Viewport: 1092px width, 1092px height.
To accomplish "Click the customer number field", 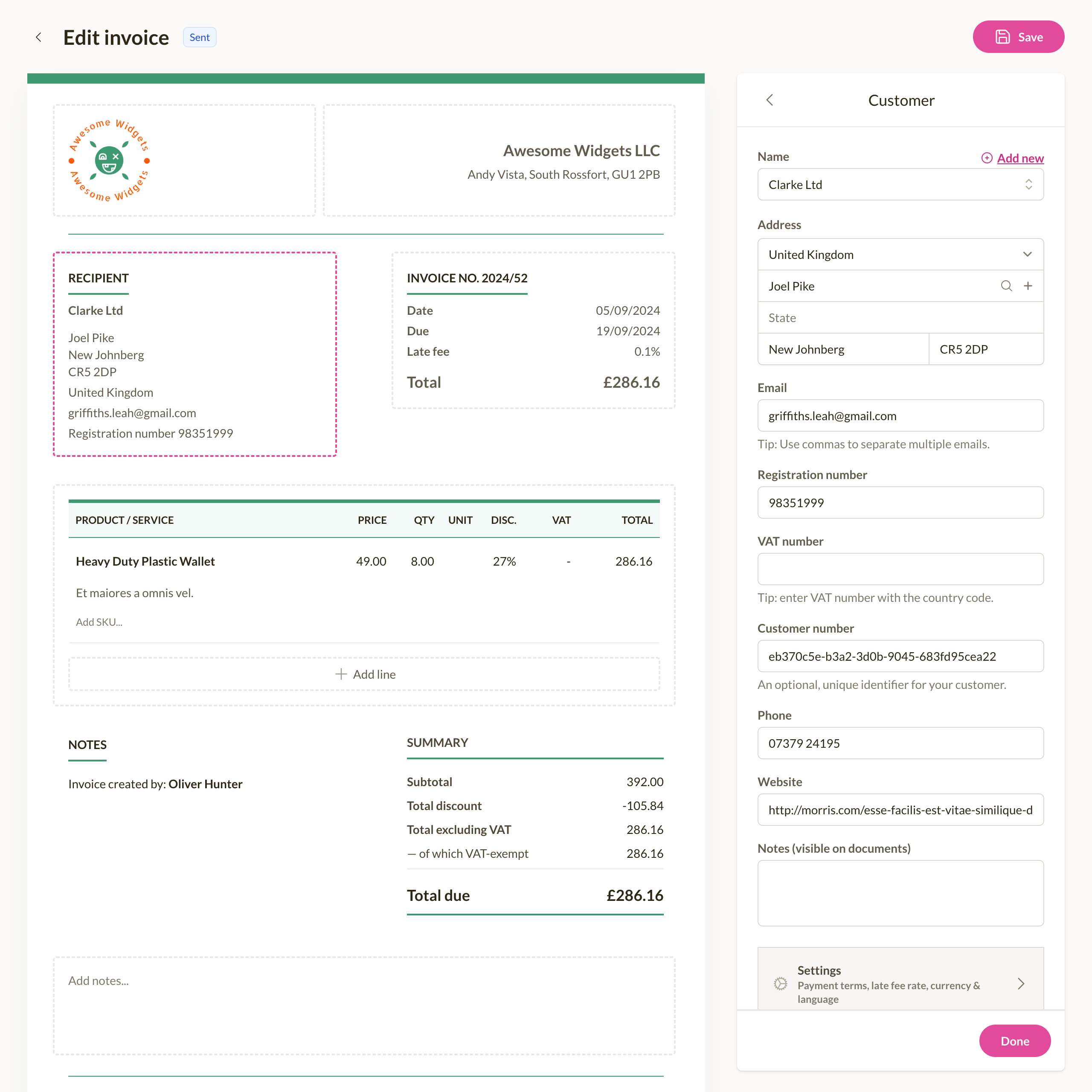I will (x=900, y=656).
